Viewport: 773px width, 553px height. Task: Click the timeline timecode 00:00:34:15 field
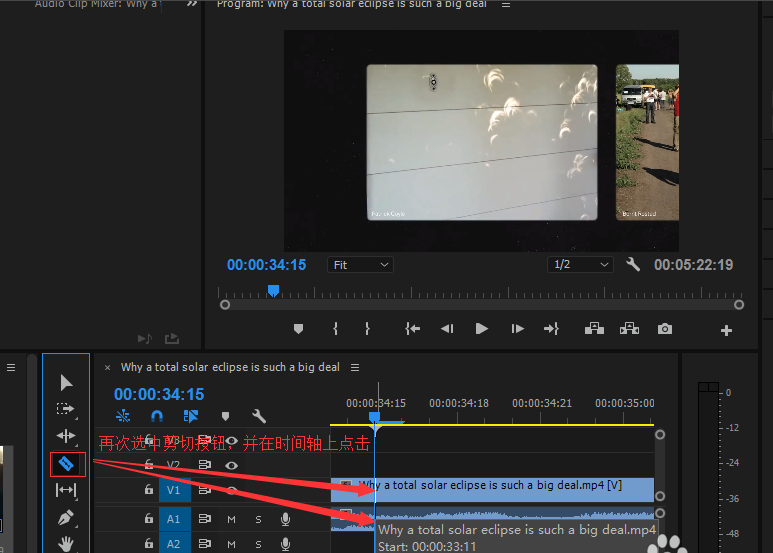click(159, 394)
